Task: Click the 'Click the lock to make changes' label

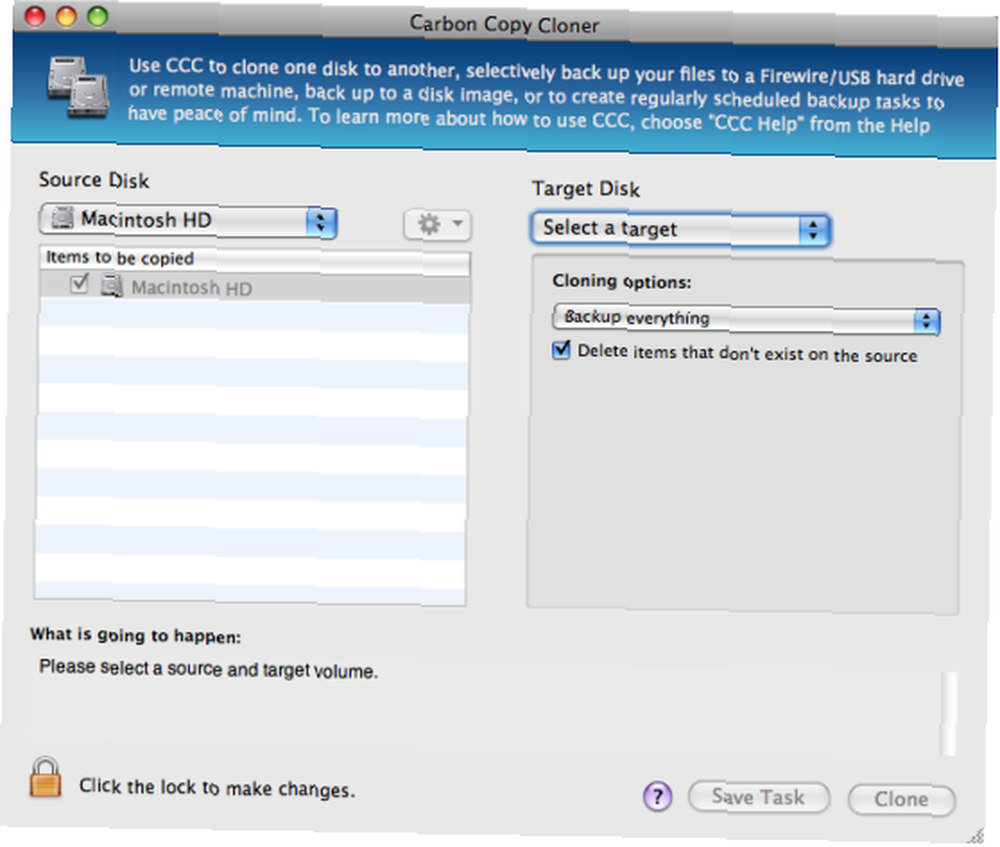Action: (x=217, y=788)
